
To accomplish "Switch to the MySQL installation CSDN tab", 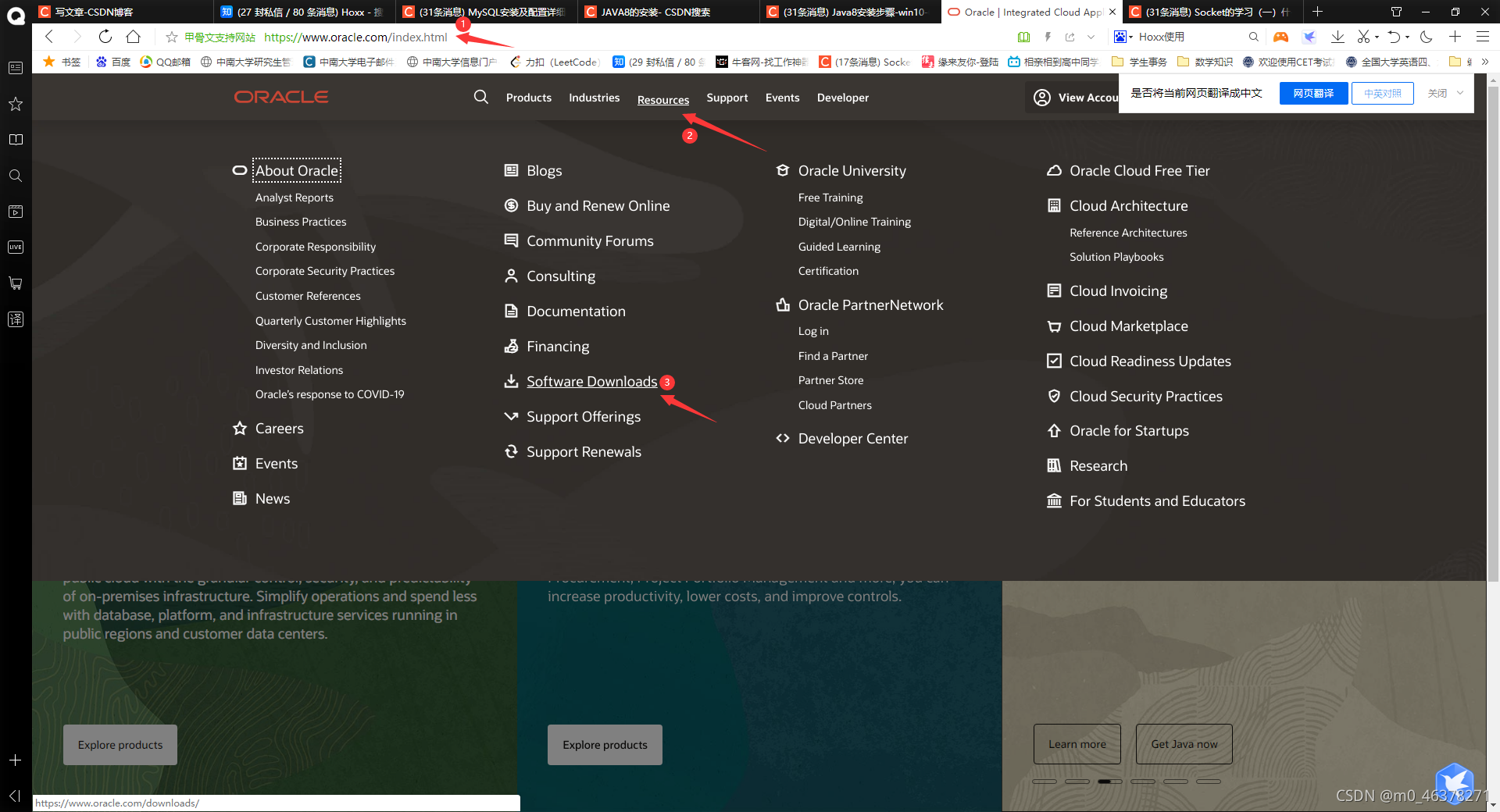I will coord(486,12).
